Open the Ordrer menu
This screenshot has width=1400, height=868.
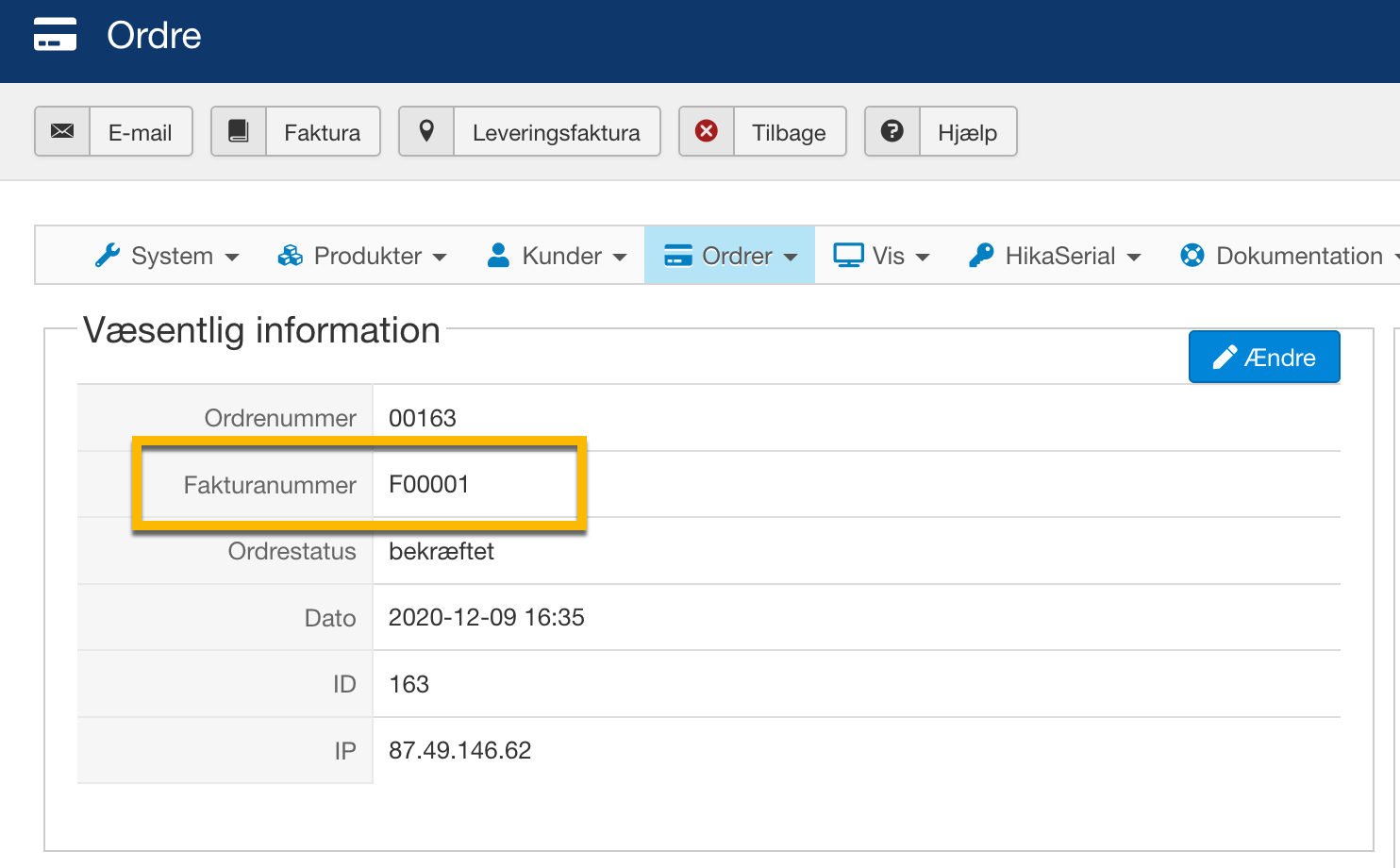(730, 256)
